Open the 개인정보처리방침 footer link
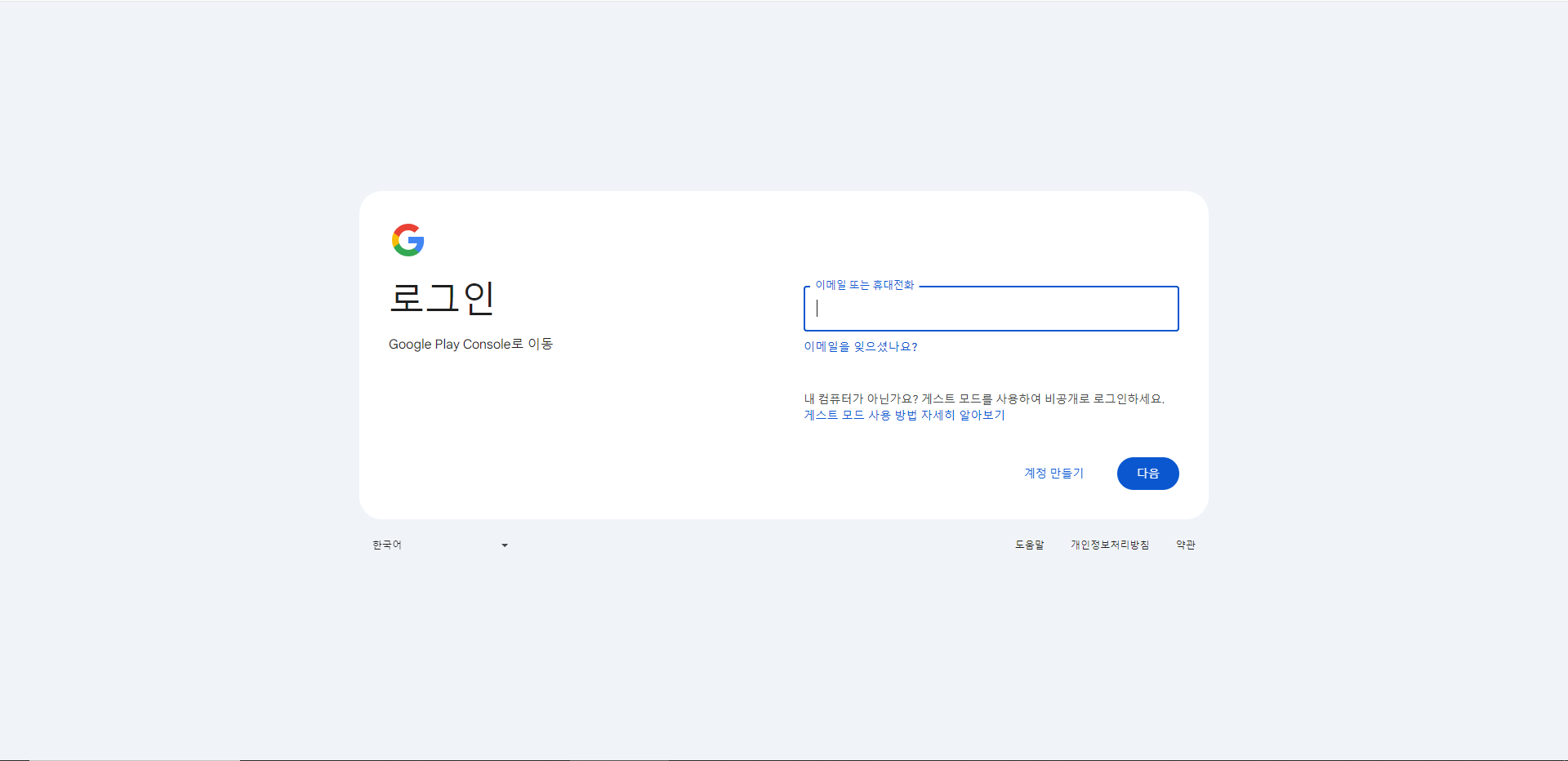1568x761 pixels. click(1110, 545)
